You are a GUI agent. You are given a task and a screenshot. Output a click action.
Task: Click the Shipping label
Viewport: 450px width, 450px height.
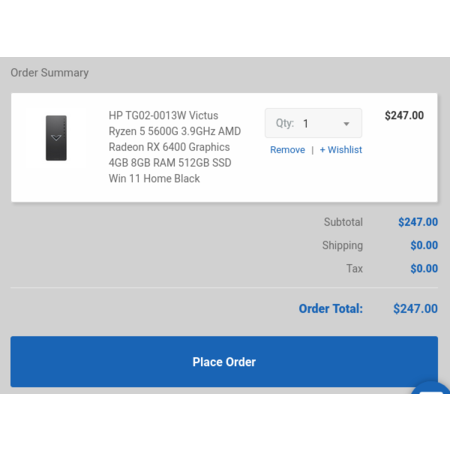(342, 246)
